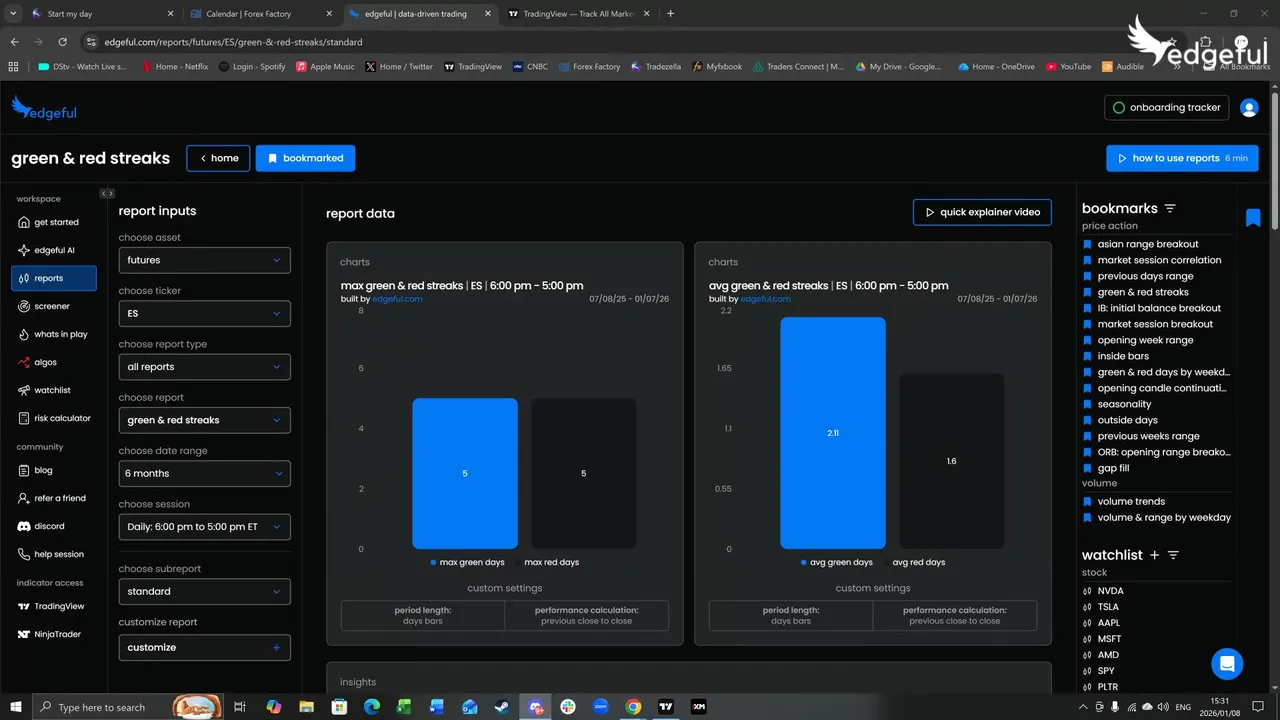Open refer a friend

tap(54, 498)
